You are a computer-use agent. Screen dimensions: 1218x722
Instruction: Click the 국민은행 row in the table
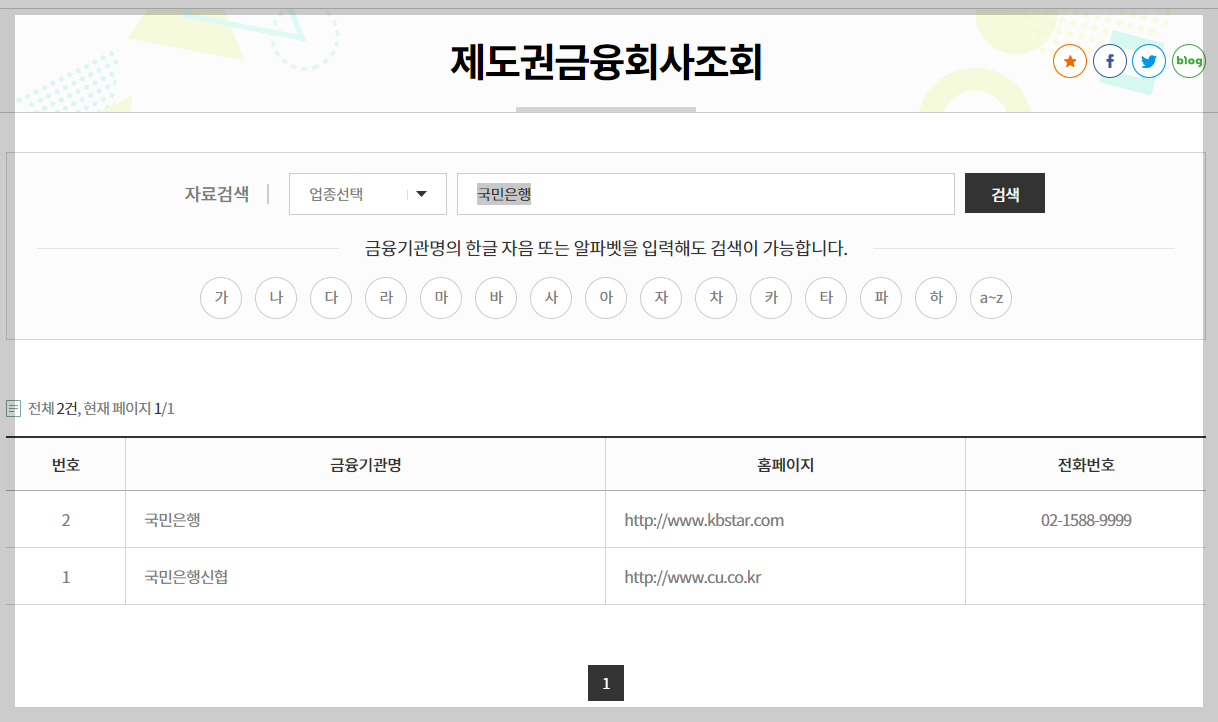click(171, 519)
